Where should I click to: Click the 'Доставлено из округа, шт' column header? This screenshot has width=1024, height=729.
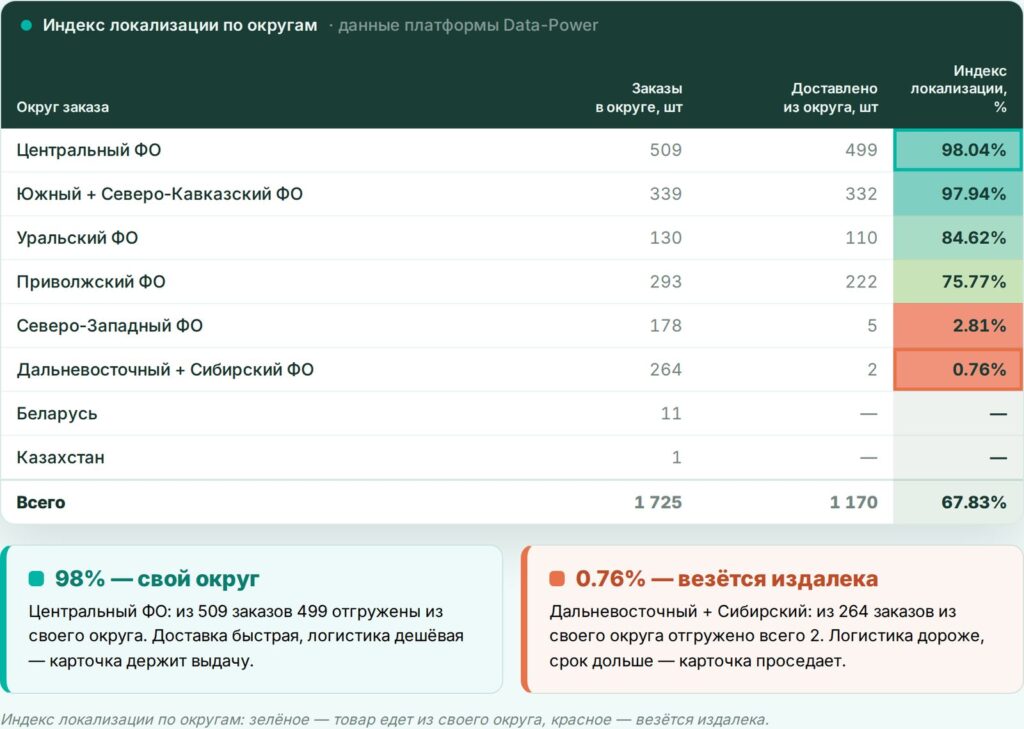pos(830,97)
